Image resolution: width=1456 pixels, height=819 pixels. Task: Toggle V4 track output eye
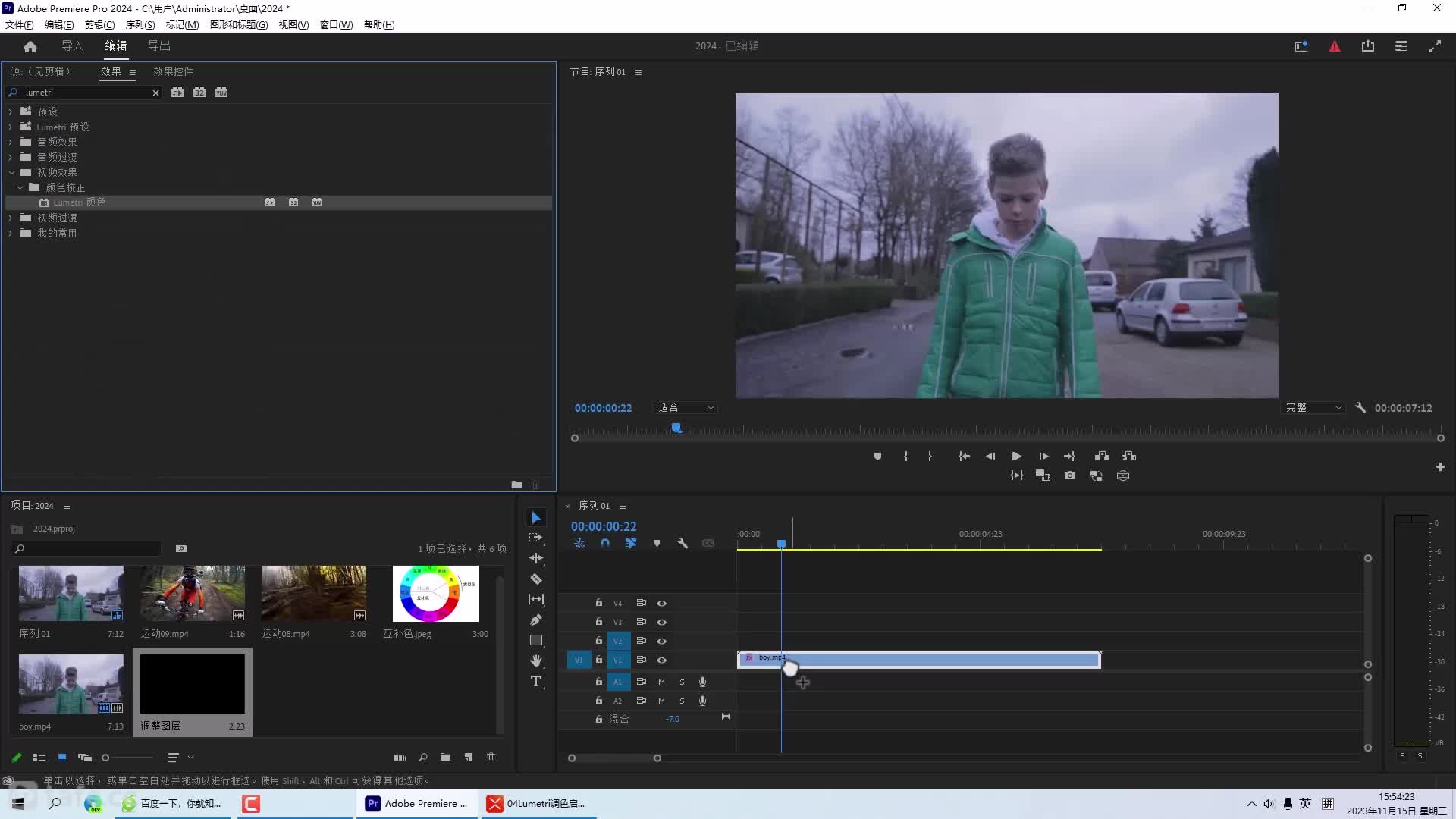point(661,603)
